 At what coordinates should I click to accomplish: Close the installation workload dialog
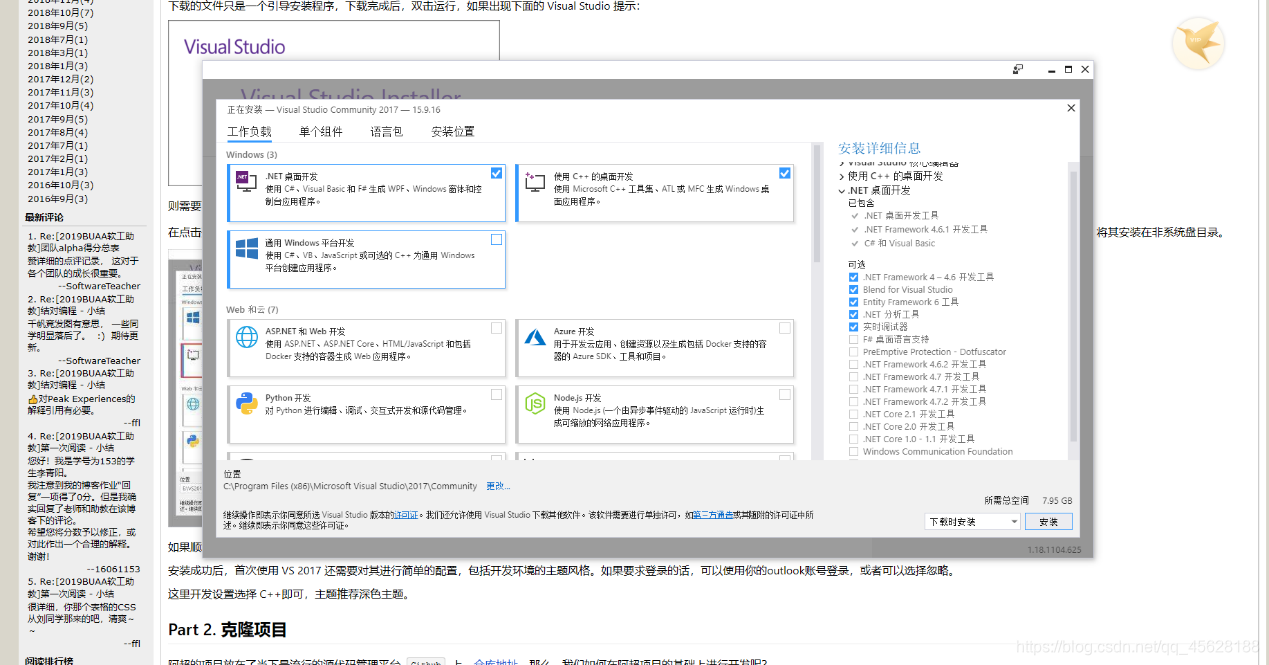(x=1072, y=108)
